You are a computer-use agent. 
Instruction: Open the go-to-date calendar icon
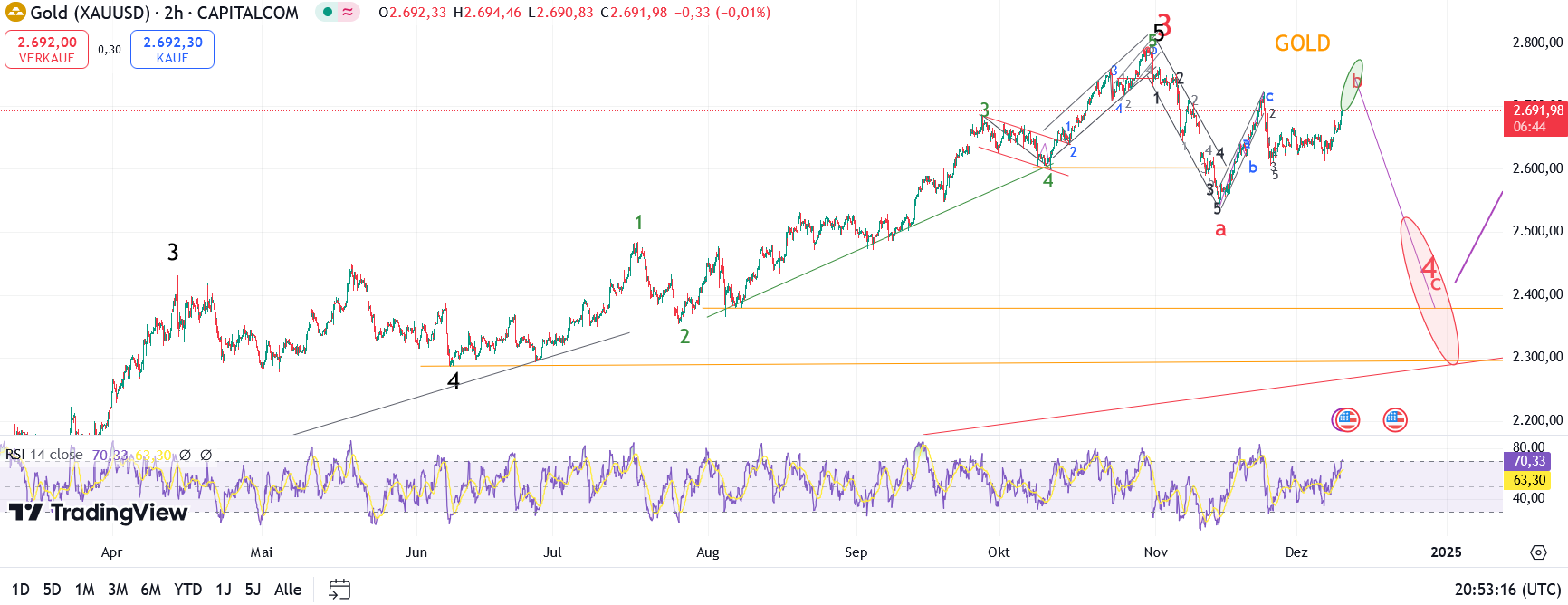pos(339,590)
